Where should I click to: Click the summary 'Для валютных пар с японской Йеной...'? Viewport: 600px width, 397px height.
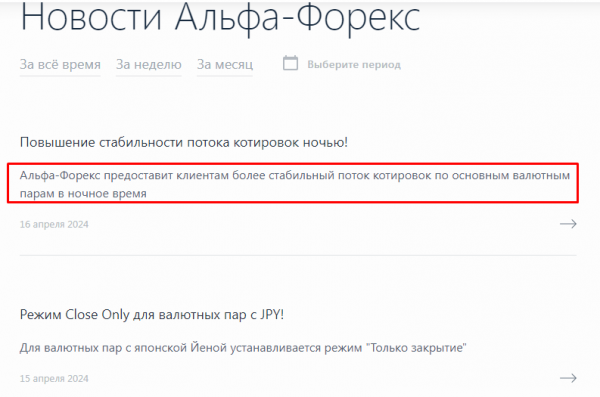pos(243,348)
